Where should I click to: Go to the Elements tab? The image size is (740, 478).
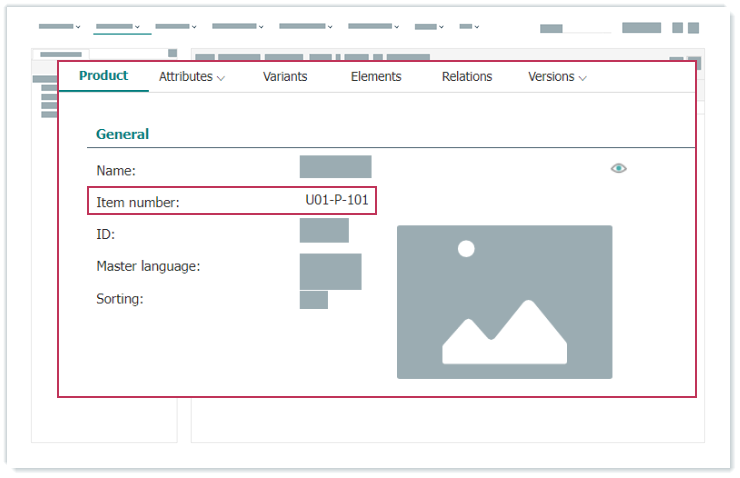click(x=376, y=77)
